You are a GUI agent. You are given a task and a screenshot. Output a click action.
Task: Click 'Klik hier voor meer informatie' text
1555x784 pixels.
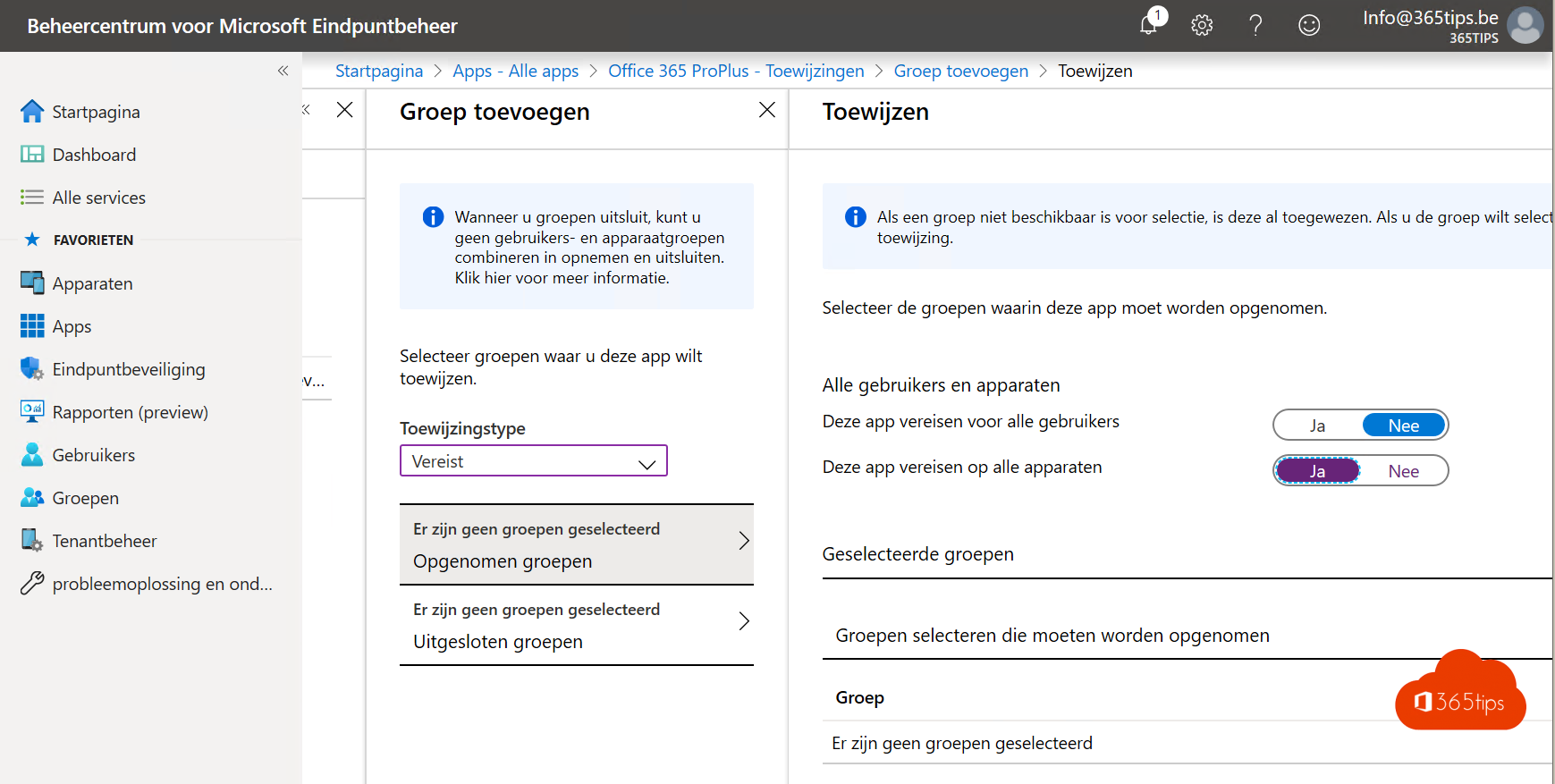(562, 278)
